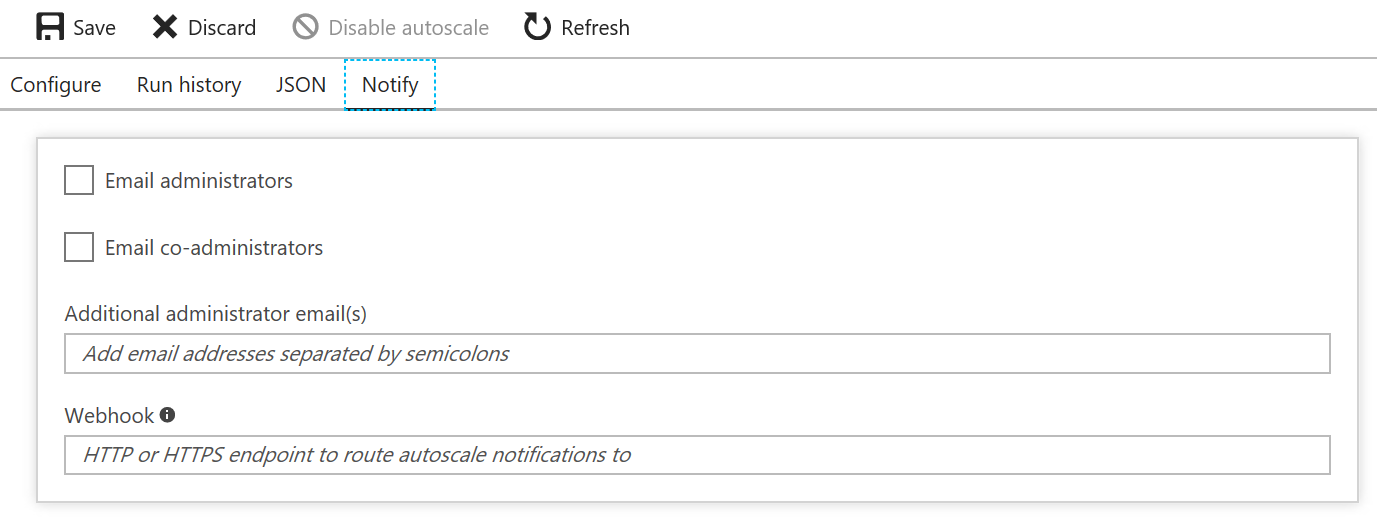1377x517 pixels.
Task: Enable the Email administrators checkbox
Action: (x=79, y=181)
